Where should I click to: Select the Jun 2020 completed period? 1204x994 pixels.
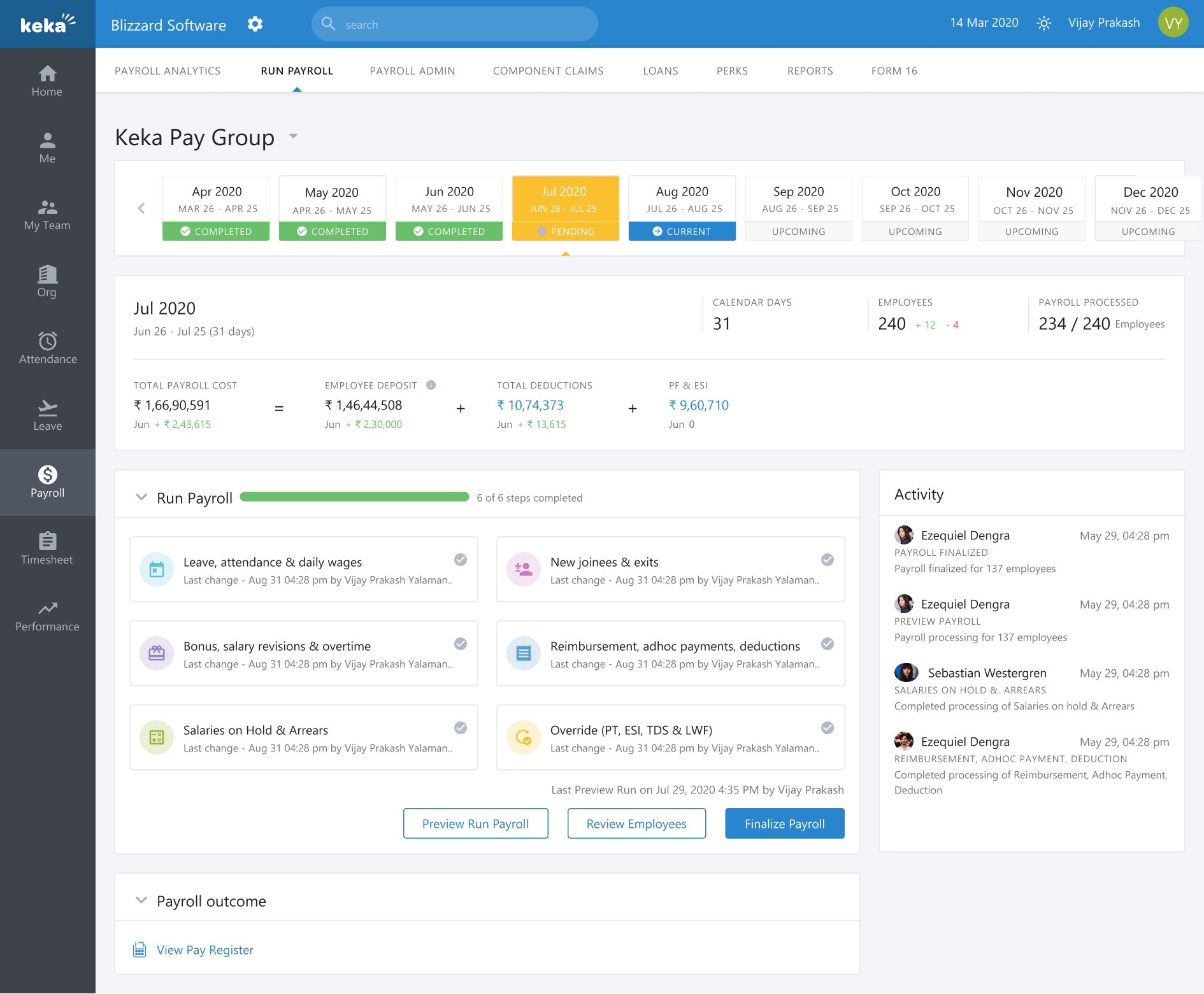pyautogui.click(x=449, y=208)
